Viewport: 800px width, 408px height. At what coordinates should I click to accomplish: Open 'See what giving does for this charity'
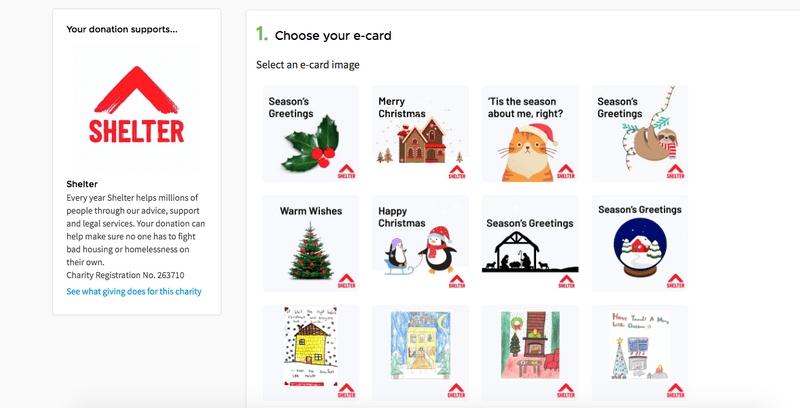134,292
